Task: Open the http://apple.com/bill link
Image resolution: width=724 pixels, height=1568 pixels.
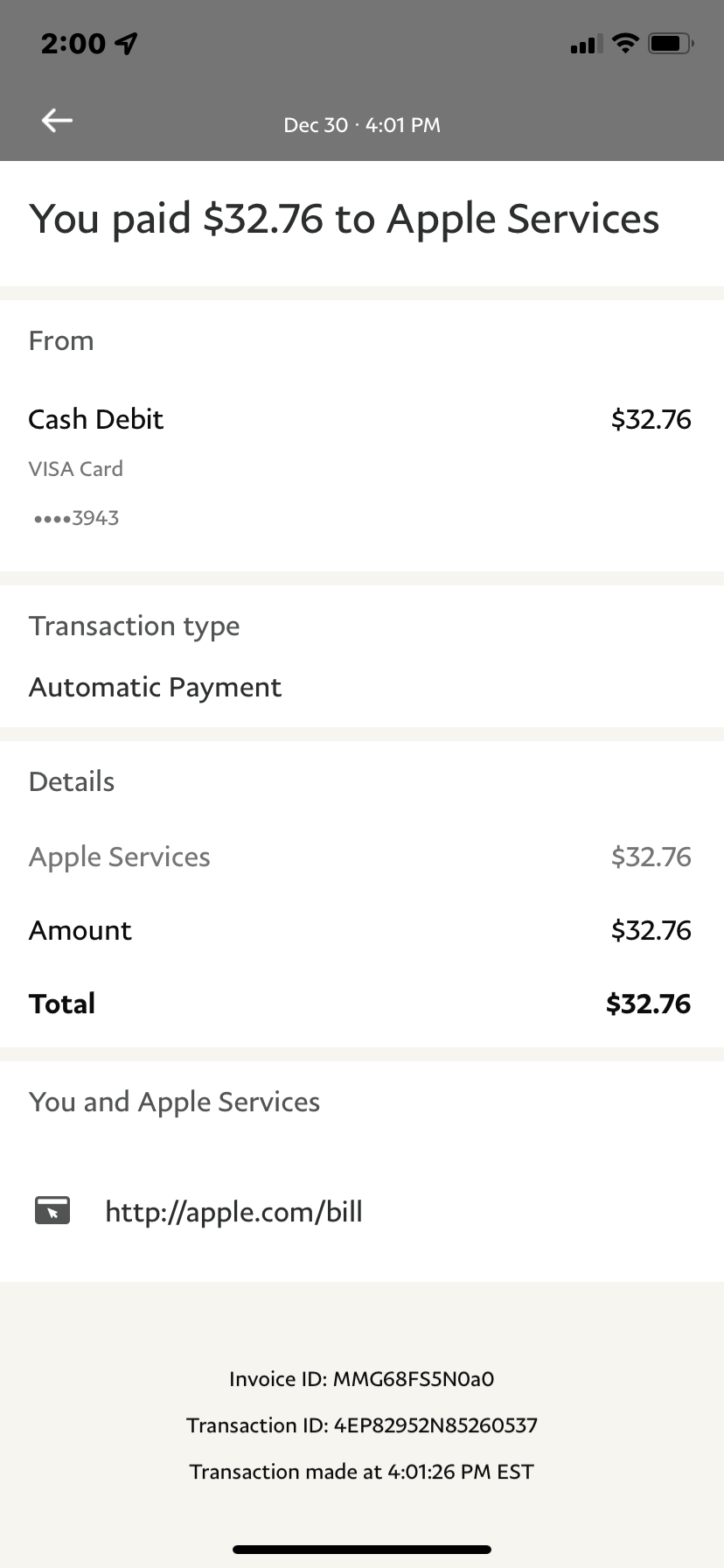Action: pyautogui.click(x=233, y=1212)
